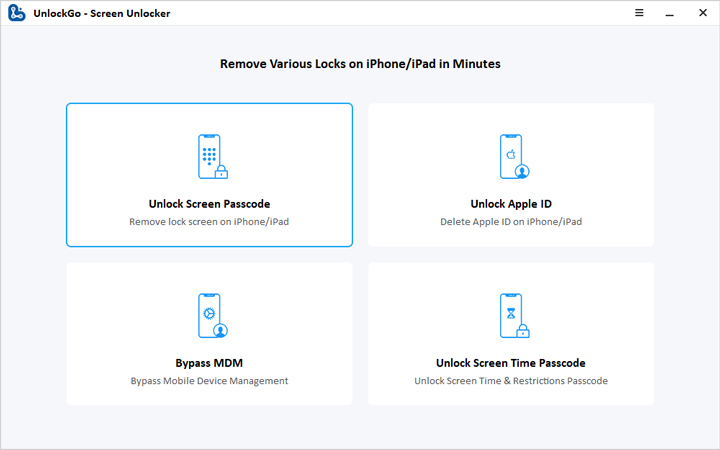Viewport: 720px width, 450px height.
Task: Click the UnlockGo app logo icon
Action: pos(17,13)
